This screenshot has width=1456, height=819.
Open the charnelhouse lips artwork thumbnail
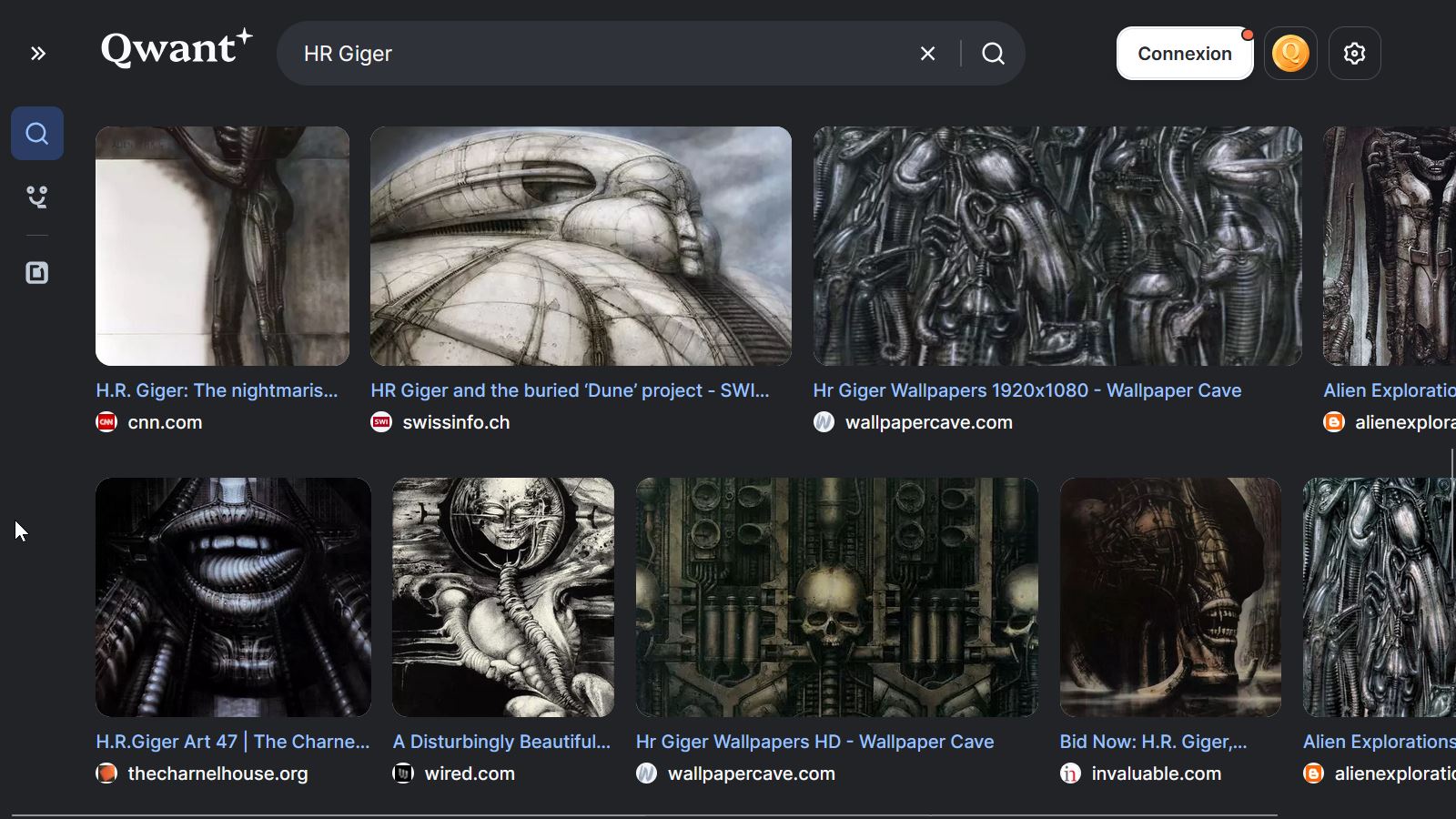[233, 597]
